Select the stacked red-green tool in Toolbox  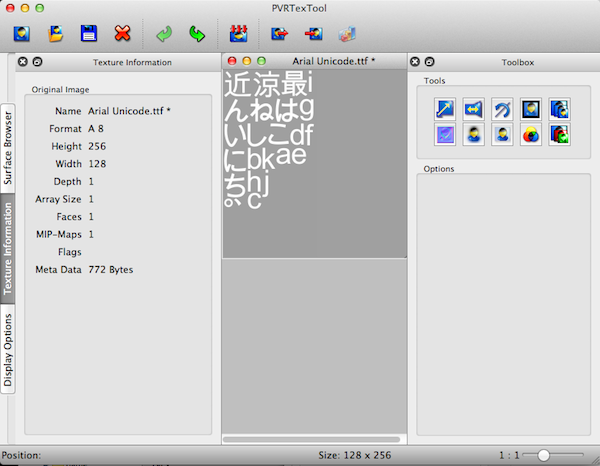coord(559,134)
